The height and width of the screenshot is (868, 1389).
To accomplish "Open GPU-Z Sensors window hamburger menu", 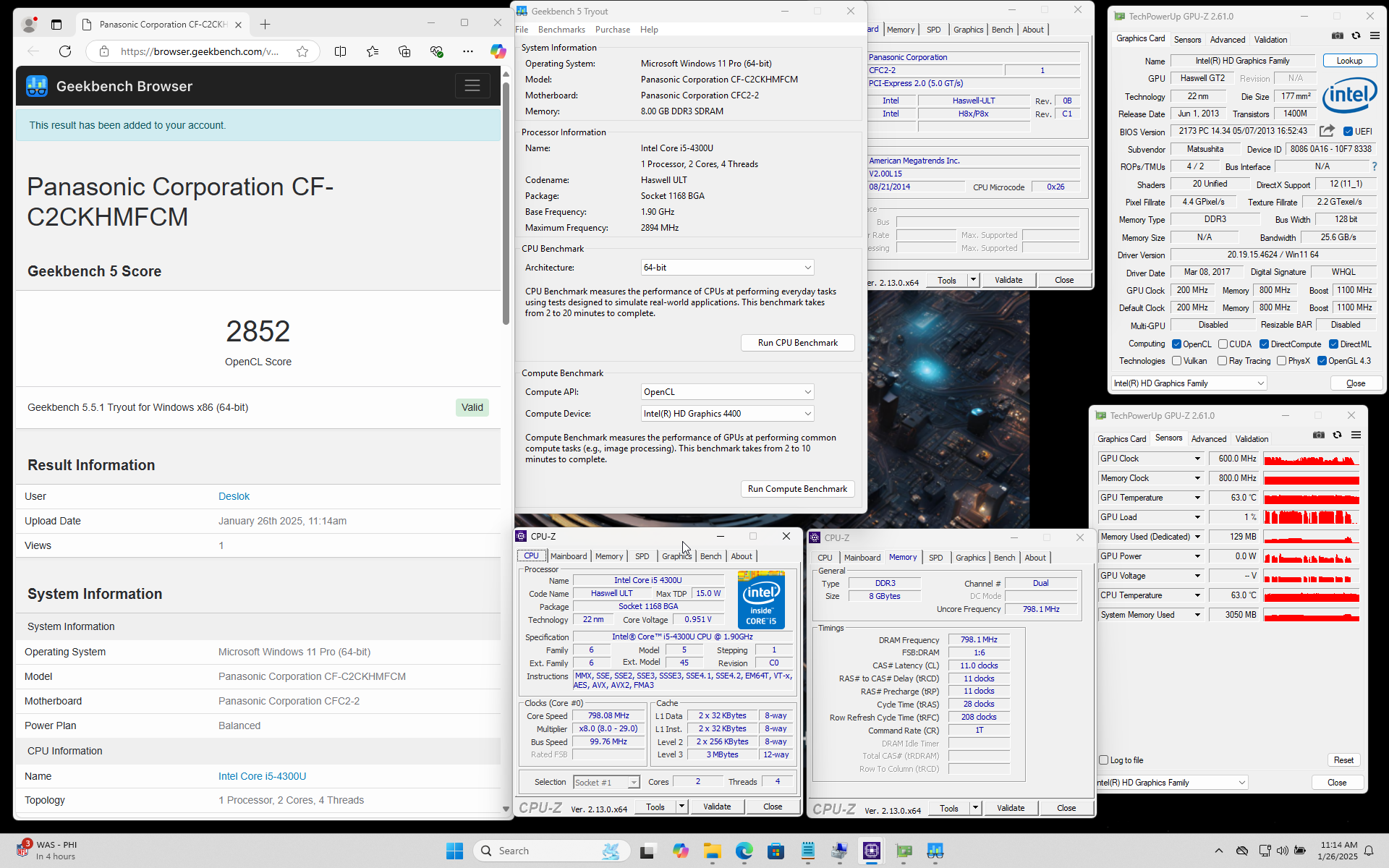I will pos(1356,435).
